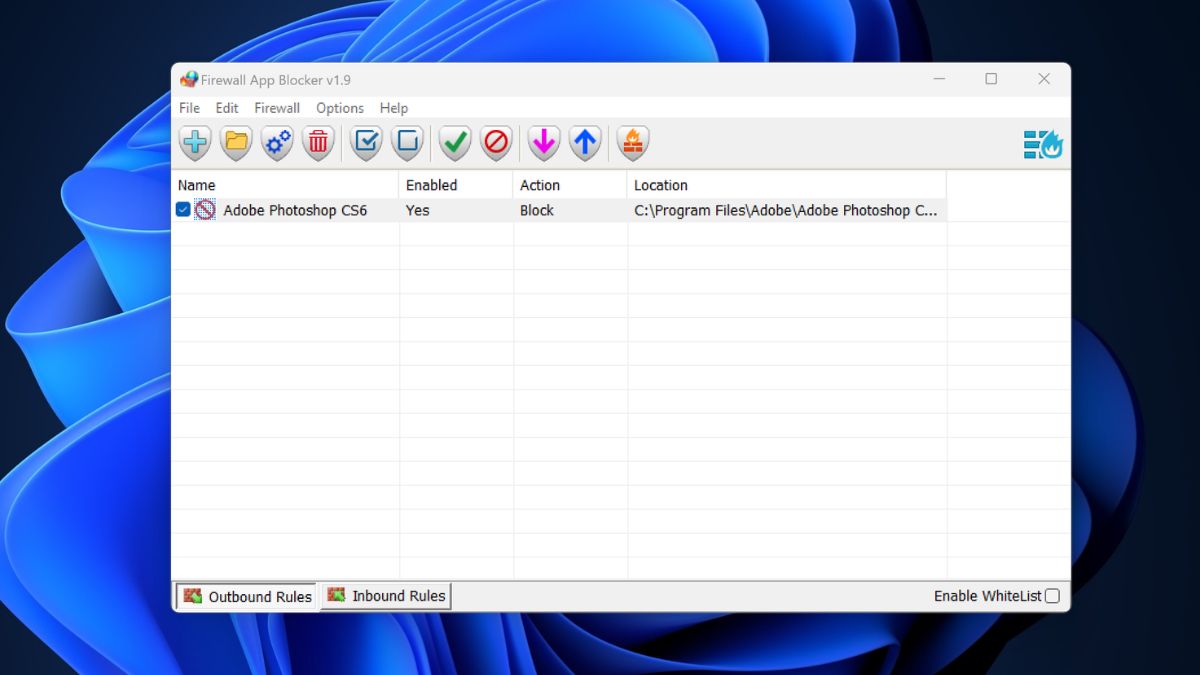Screen dimensions: 1200x675
Task: Open the Options menu
Action: pos(340,108)
